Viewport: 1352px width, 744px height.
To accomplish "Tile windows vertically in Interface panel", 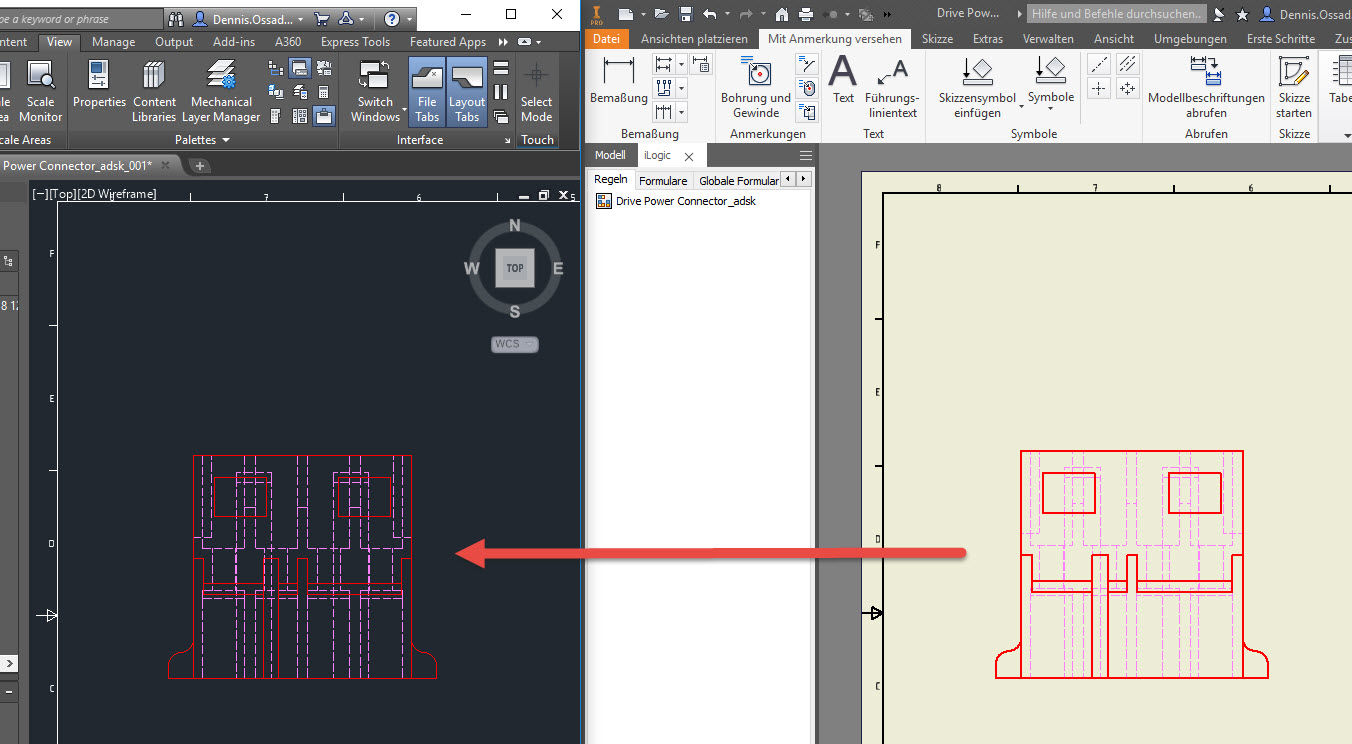I will [501, 92].
